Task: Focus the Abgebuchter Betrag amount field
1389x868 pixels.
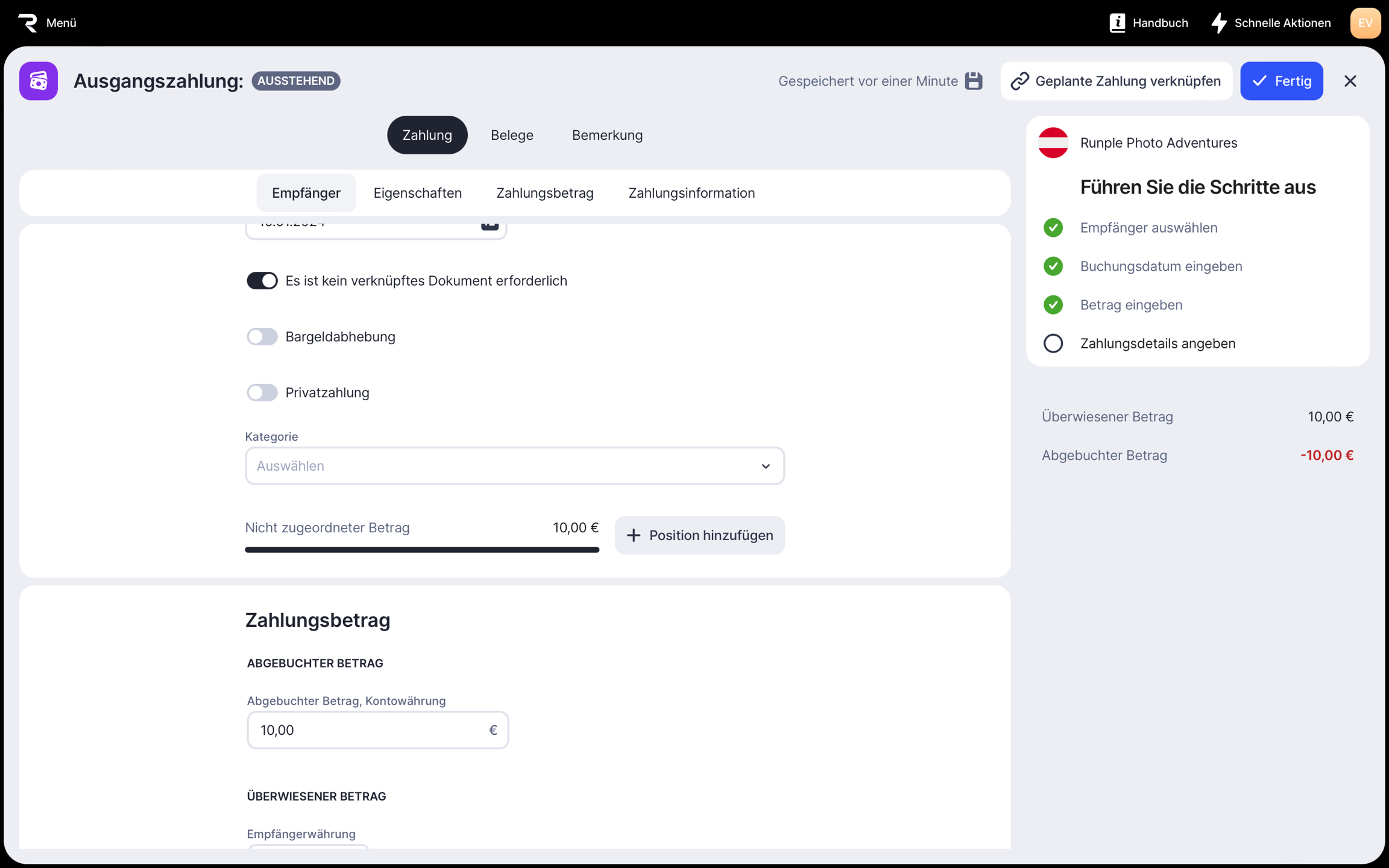Action: click(x=368, y=730)
